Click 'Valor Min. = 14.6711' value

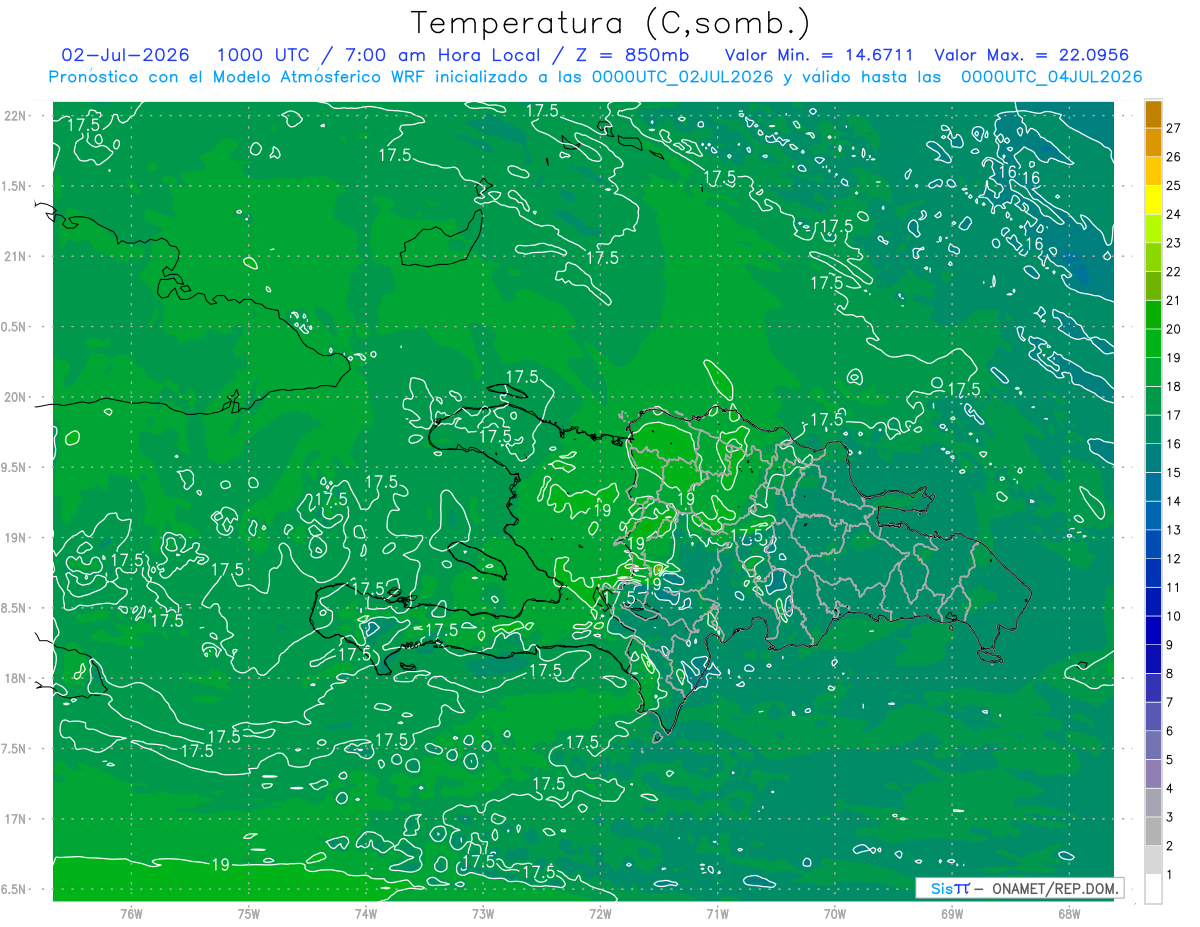point(819,55)
